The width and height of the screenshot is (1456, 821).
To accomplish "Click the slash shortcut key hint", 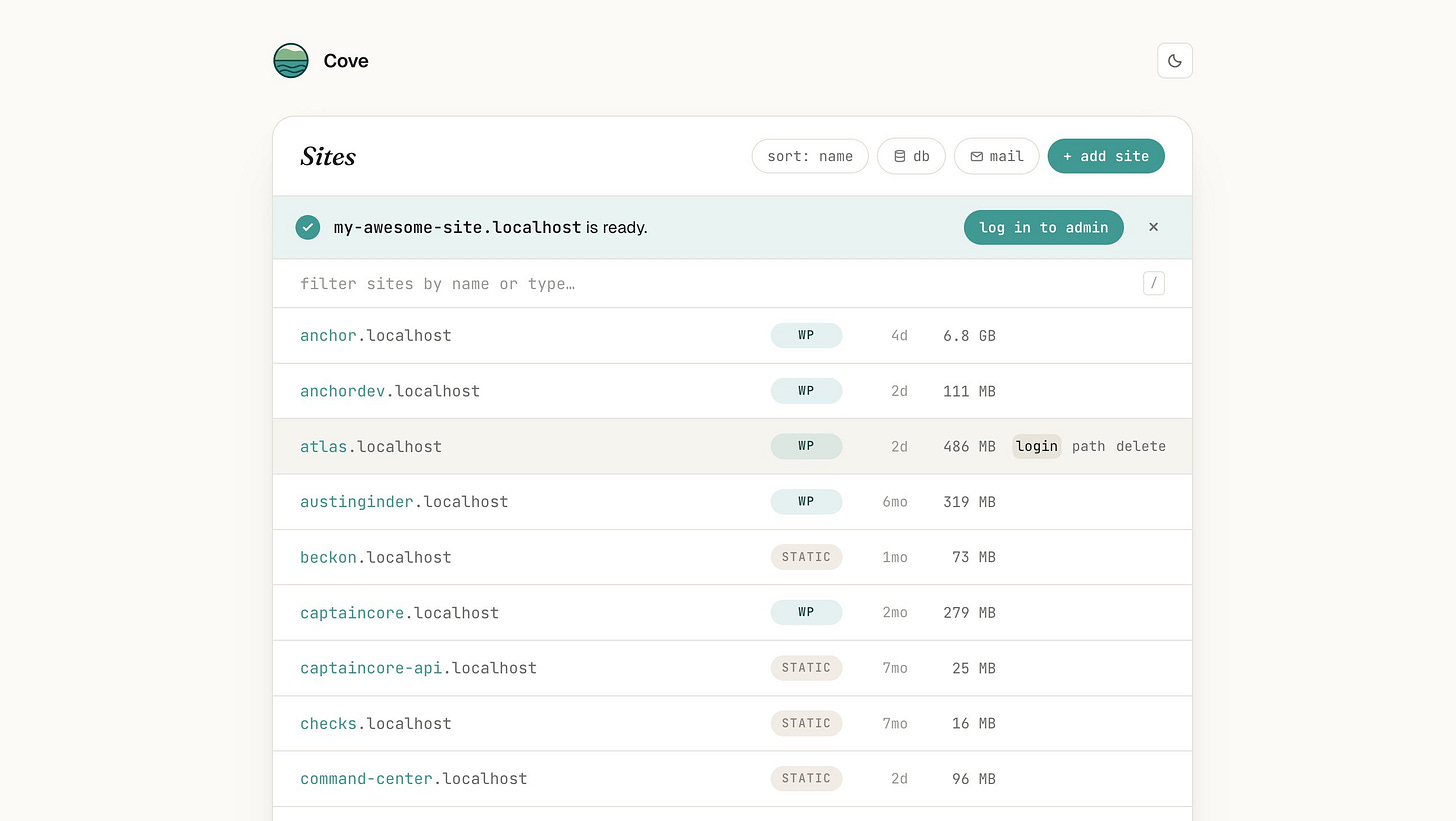I will pyautogui.click(x=1154, y=284).
